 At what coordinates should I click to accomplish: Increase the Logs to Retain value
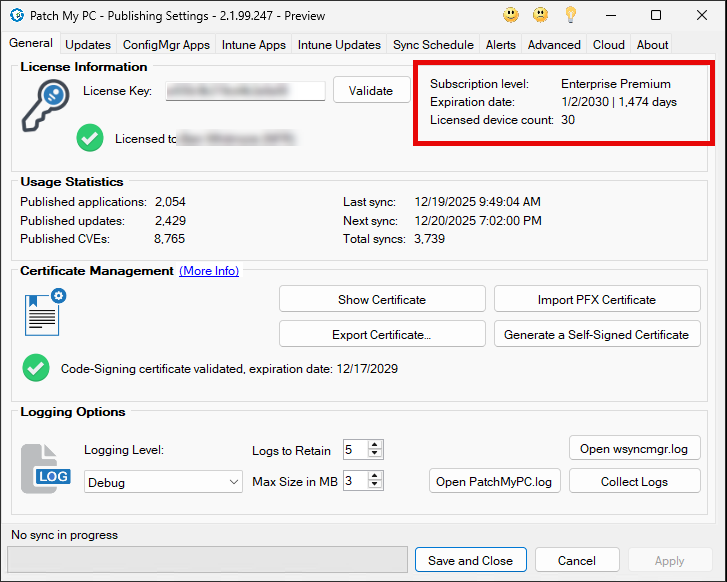click(x=375, y=445)
